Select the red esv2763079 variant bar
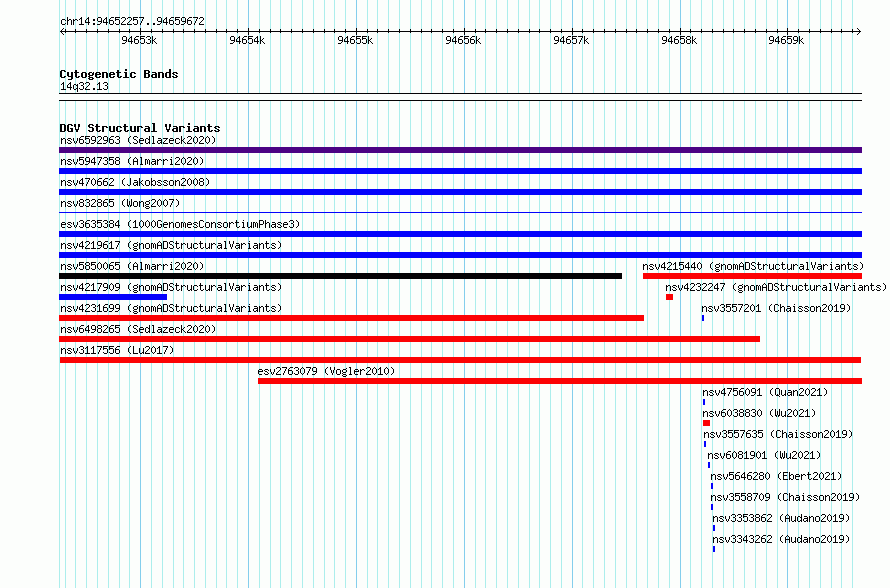 [x=560, y=381]
